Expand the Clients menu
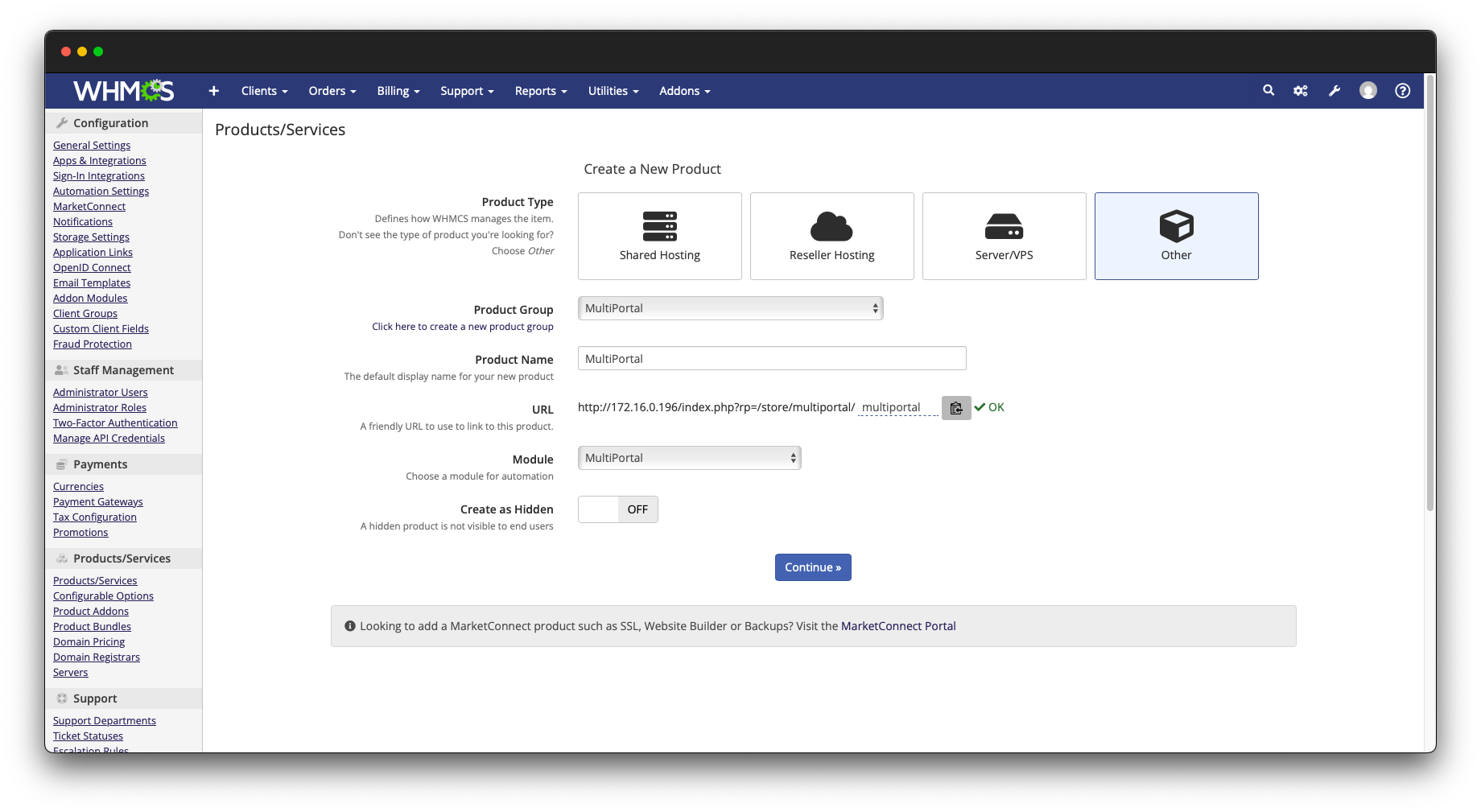Viewport: 1481px width, 812px height. pos(265,91)
